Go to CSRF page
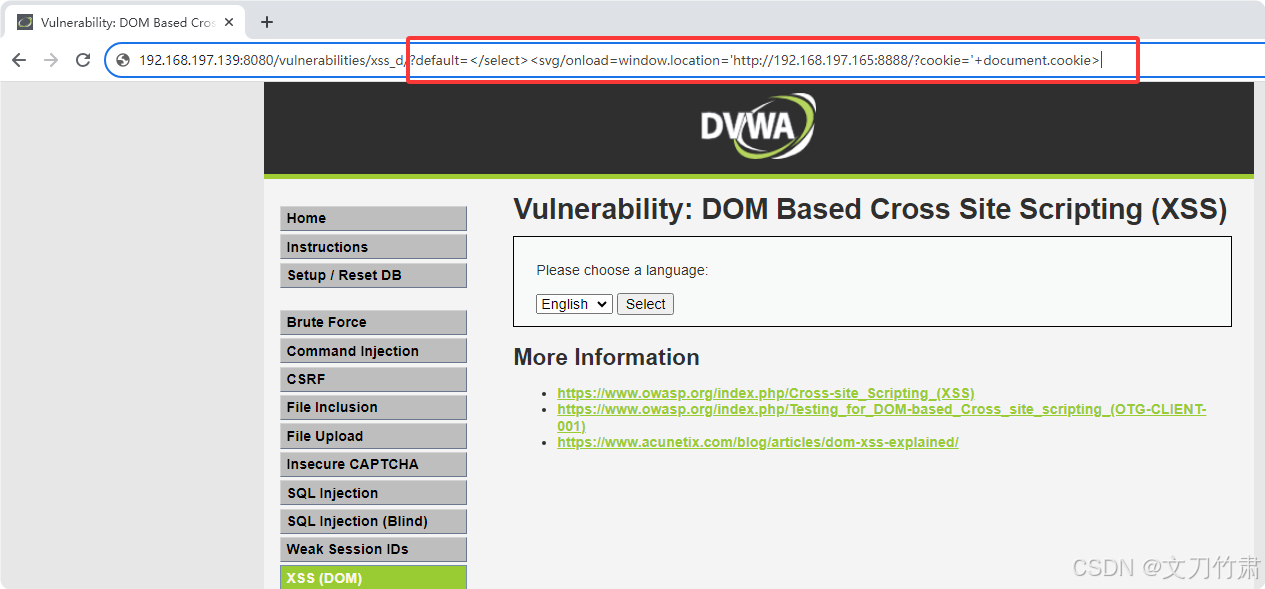1265x589 pixels. point(373,379)
